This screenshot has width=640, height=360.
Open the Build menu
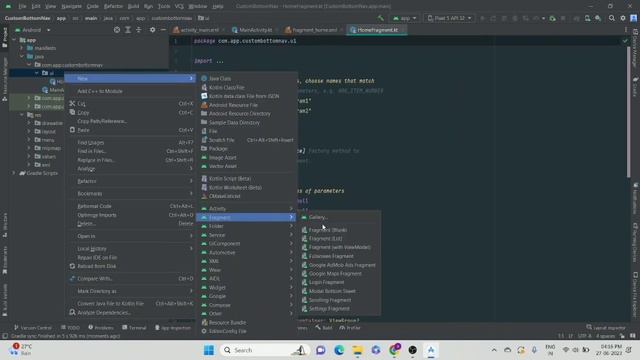(x=133, y=6)
